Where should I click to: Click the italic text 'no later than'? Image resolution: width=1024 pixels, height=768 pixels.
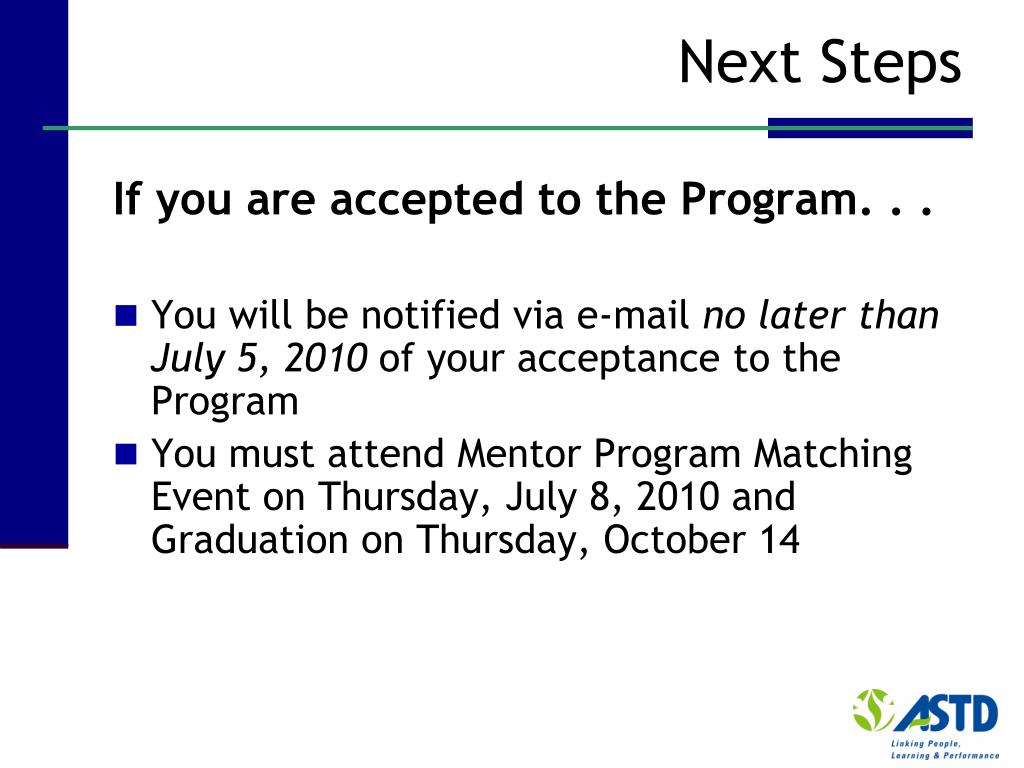point(821,315)
